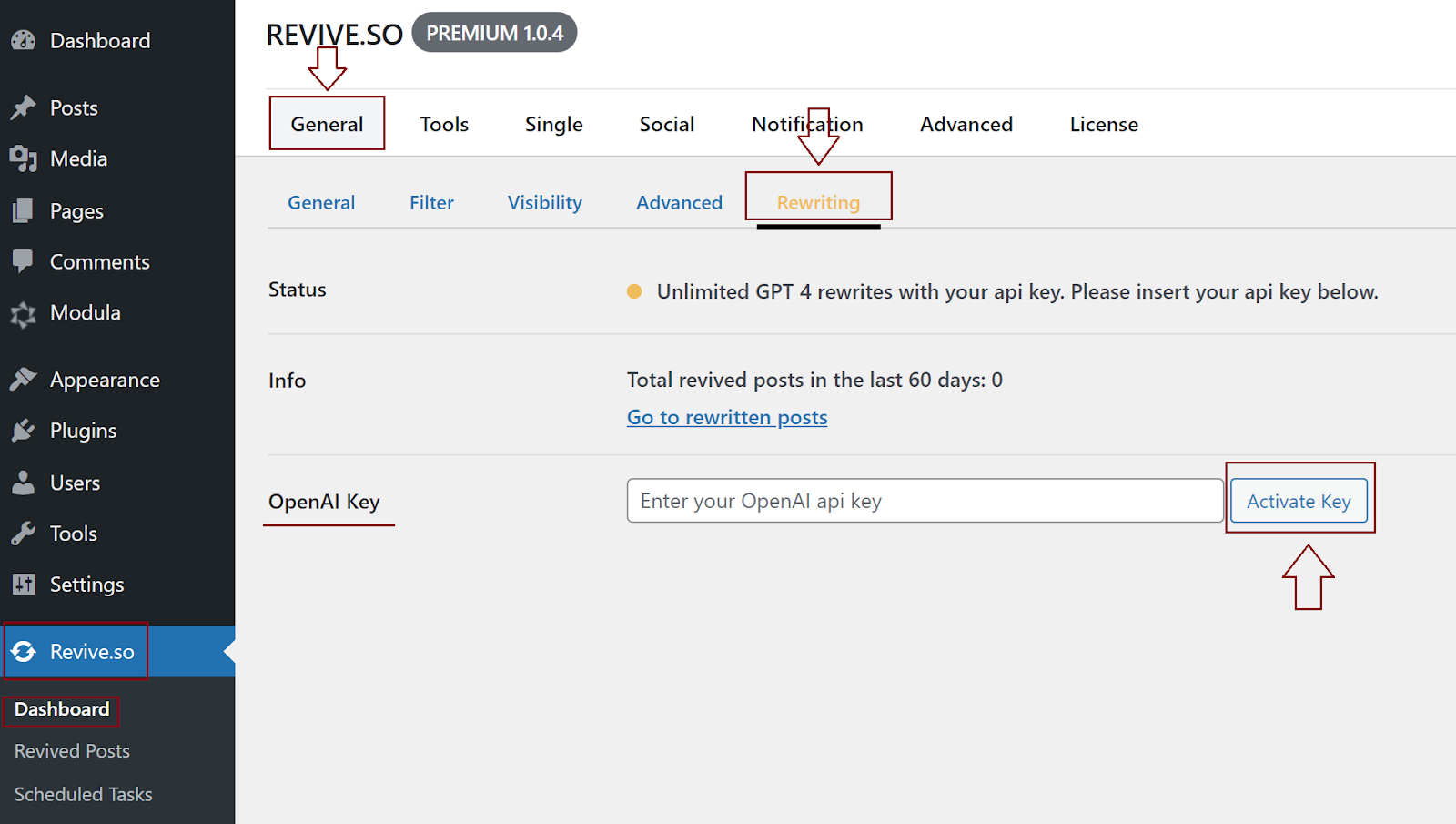
Task: Open Media via its camera icon
Action: (x=24, y=159)
